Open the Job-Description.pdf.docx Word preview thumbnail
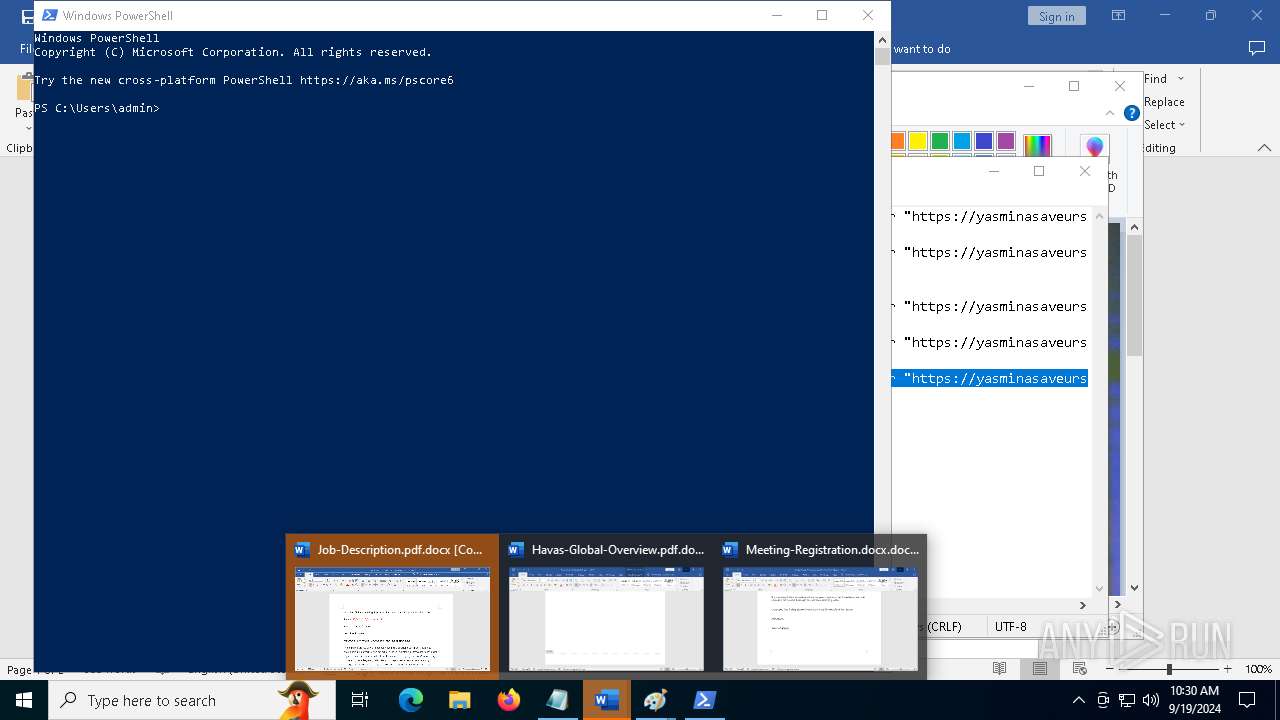The width and height of the screenshot is (1280, 720). pos(392,606)
